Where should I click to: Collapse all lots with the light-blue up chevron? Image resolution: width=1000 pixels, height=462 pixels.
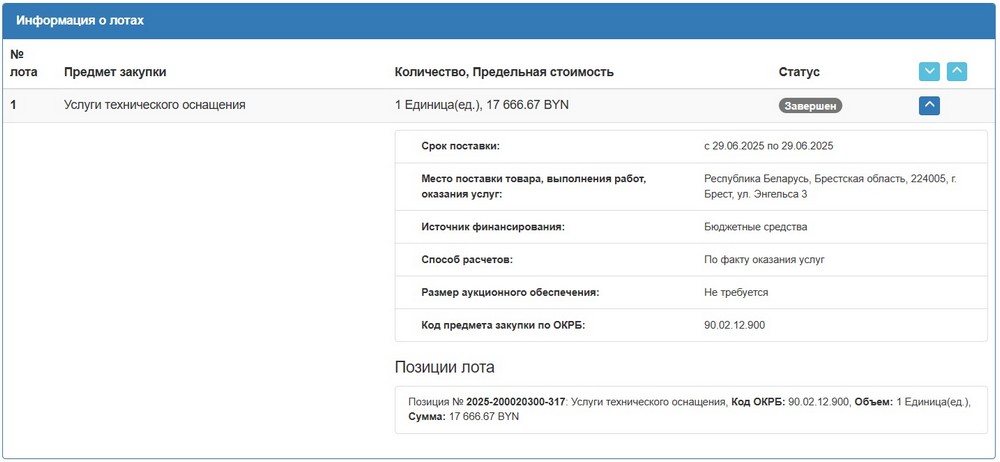[x=957, y=71]
